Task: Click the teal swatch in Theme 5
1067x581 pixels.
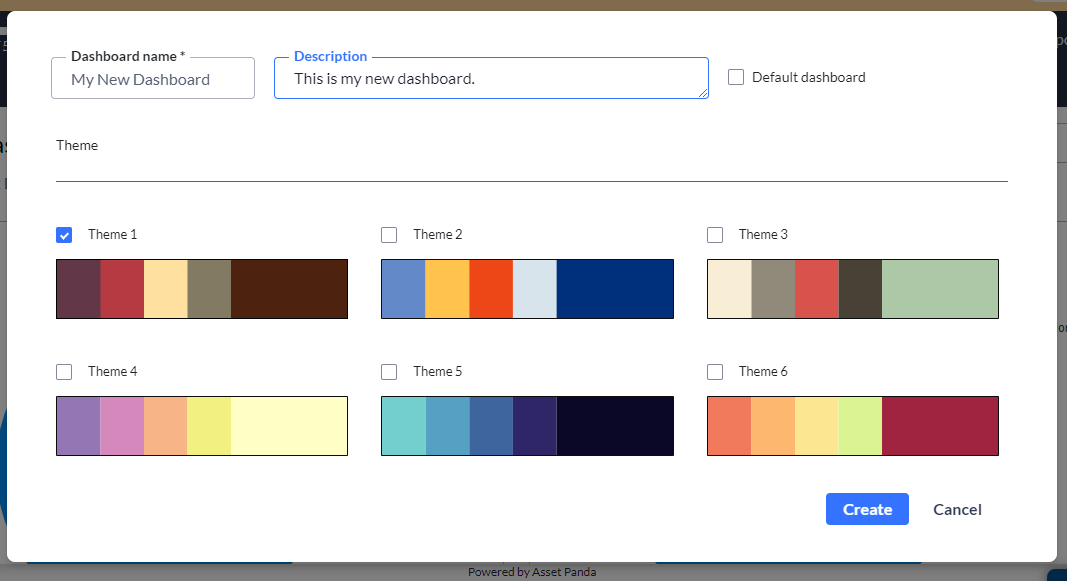Action: (404, 426)
